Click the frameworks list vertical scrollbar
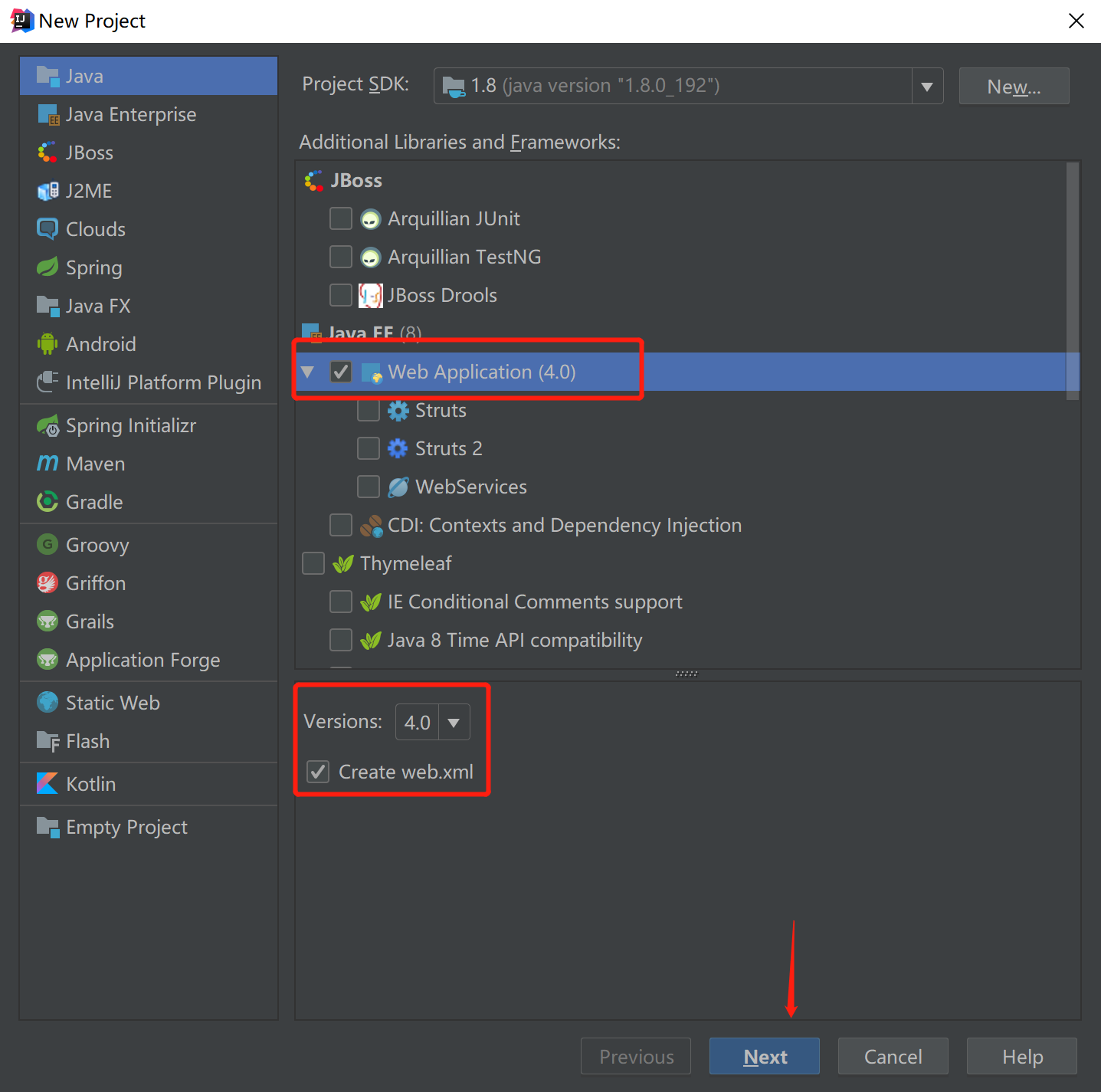Viewport: 1101px width, 1092px height. point(1073,280)
